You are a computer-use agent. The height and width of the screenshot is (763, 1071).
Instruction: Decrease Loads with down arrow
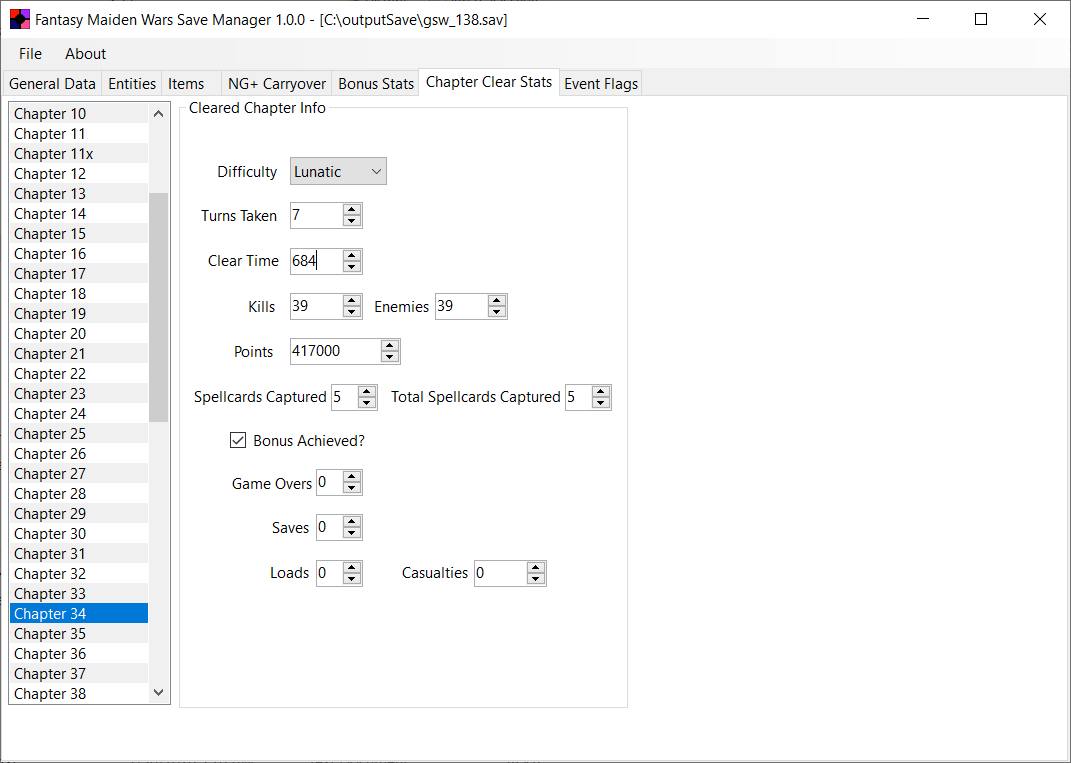tap(352, 579)
